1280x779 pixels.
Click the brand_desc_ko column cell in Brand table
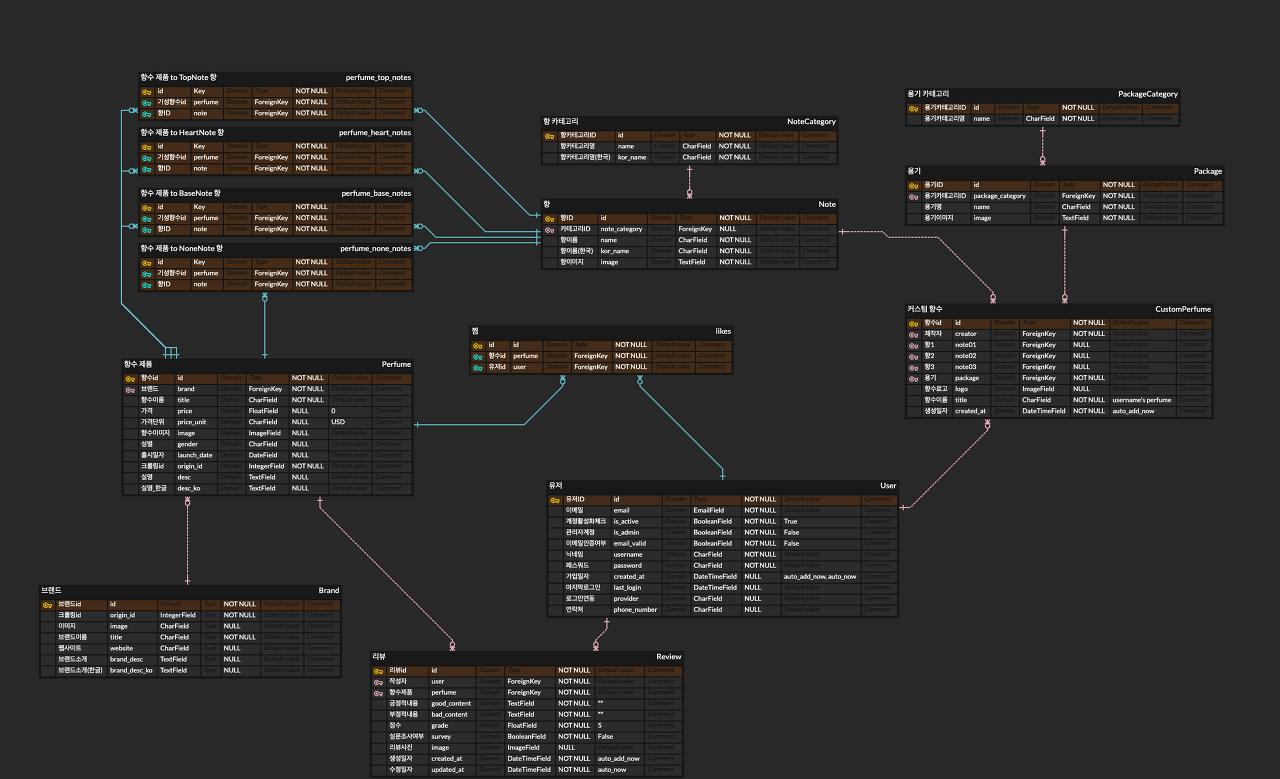click(x=131, y=670)
